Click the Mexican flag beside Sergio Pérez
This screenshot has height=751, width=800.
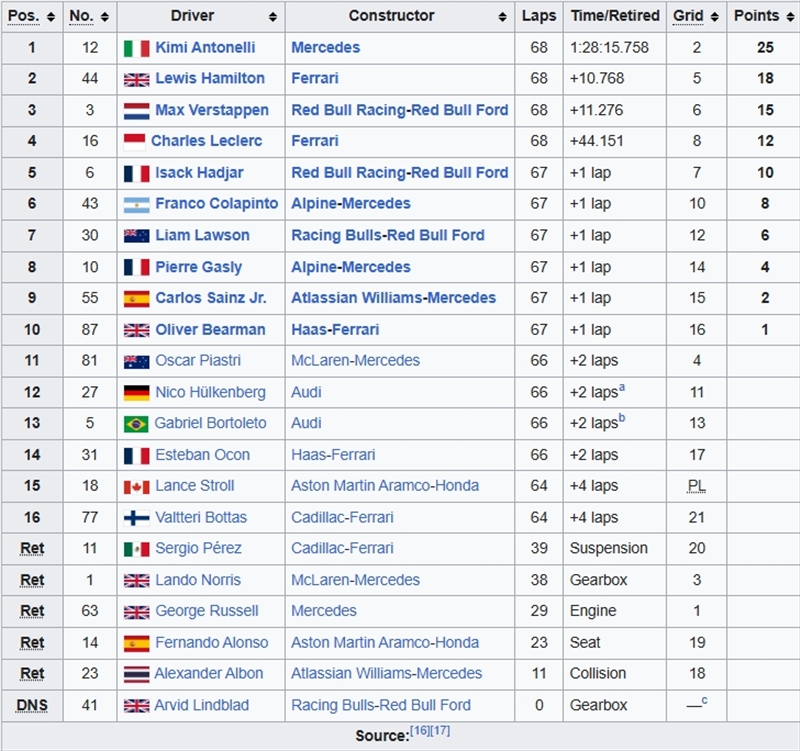coord(137,549)
